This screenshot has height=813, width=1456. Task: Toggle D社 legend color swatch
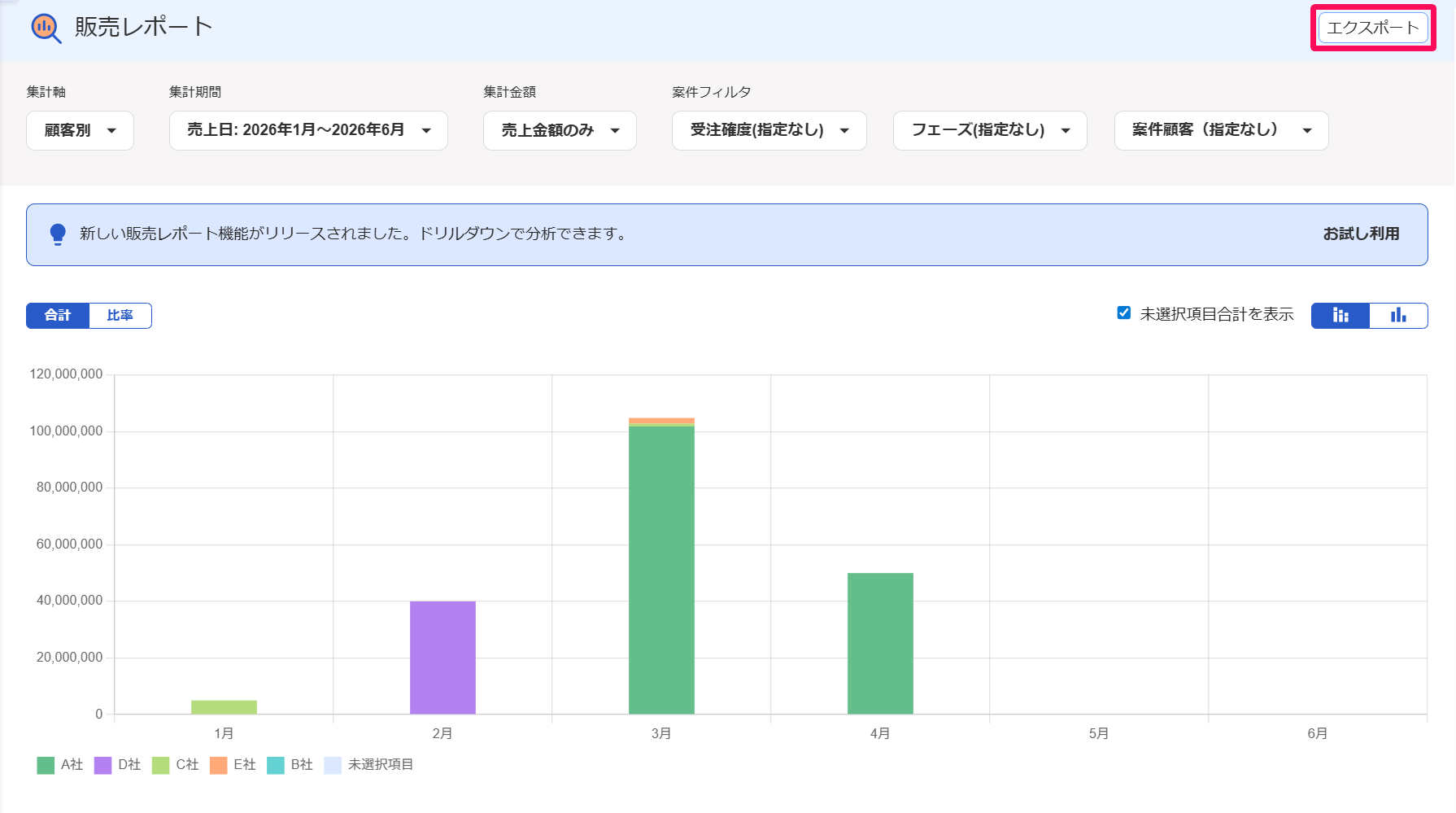102,765
